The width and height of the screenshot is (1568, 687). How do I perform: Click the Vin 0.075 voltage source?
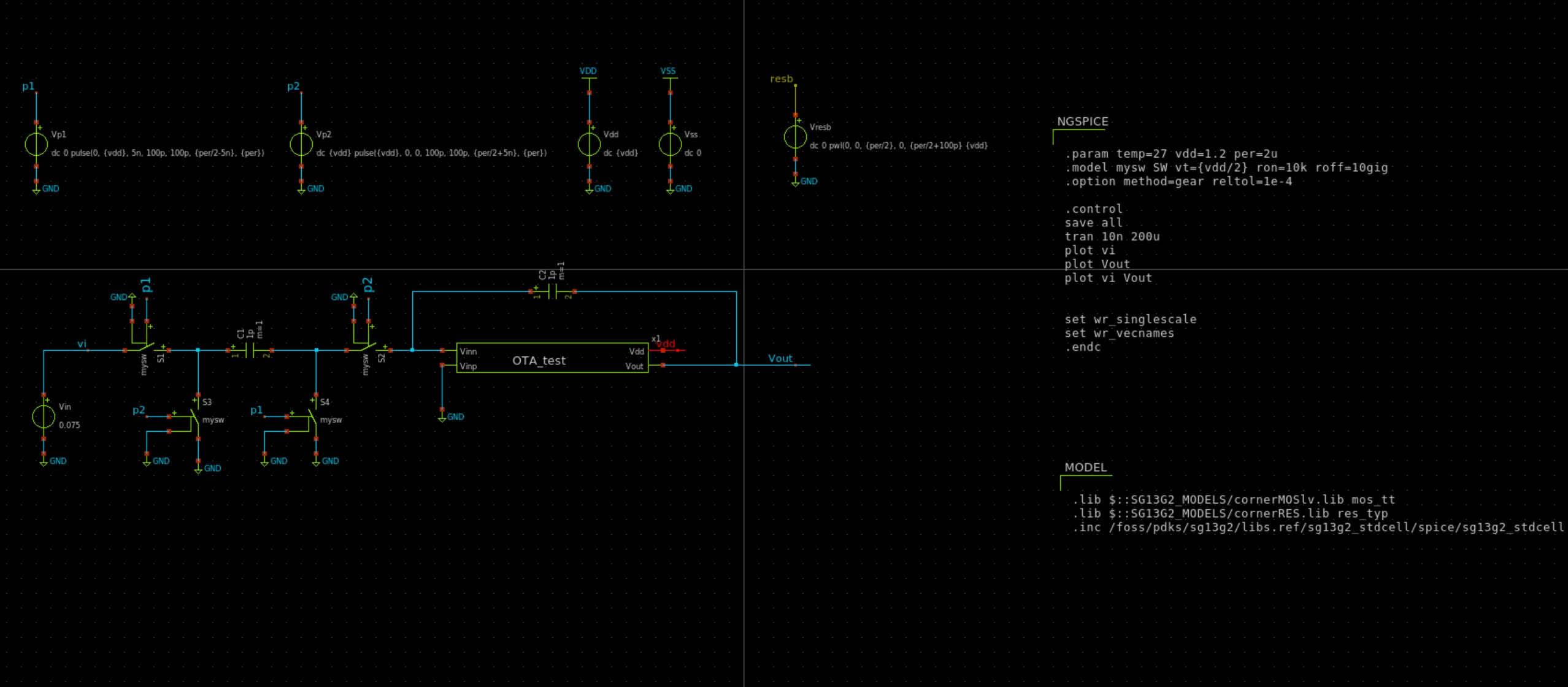click(x=44, y=416)
